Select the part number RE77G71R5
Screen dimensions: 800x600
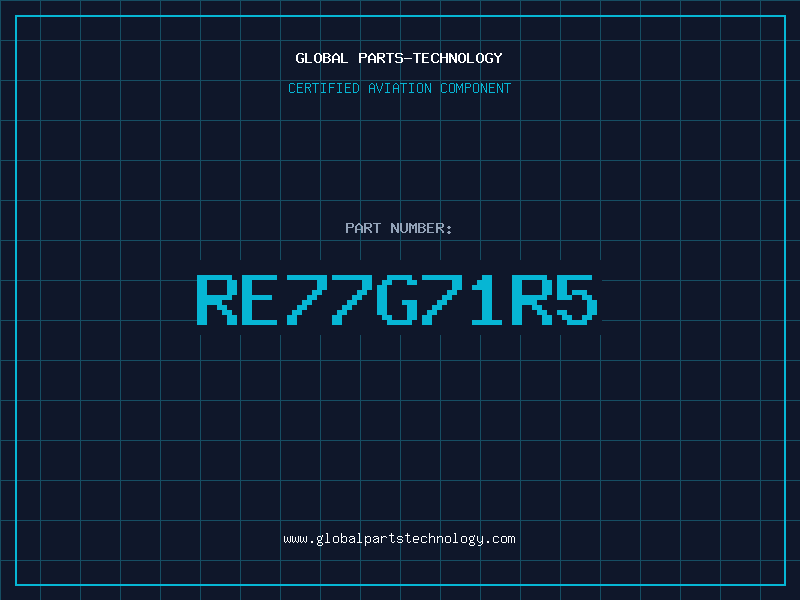(x=397, y=300)
